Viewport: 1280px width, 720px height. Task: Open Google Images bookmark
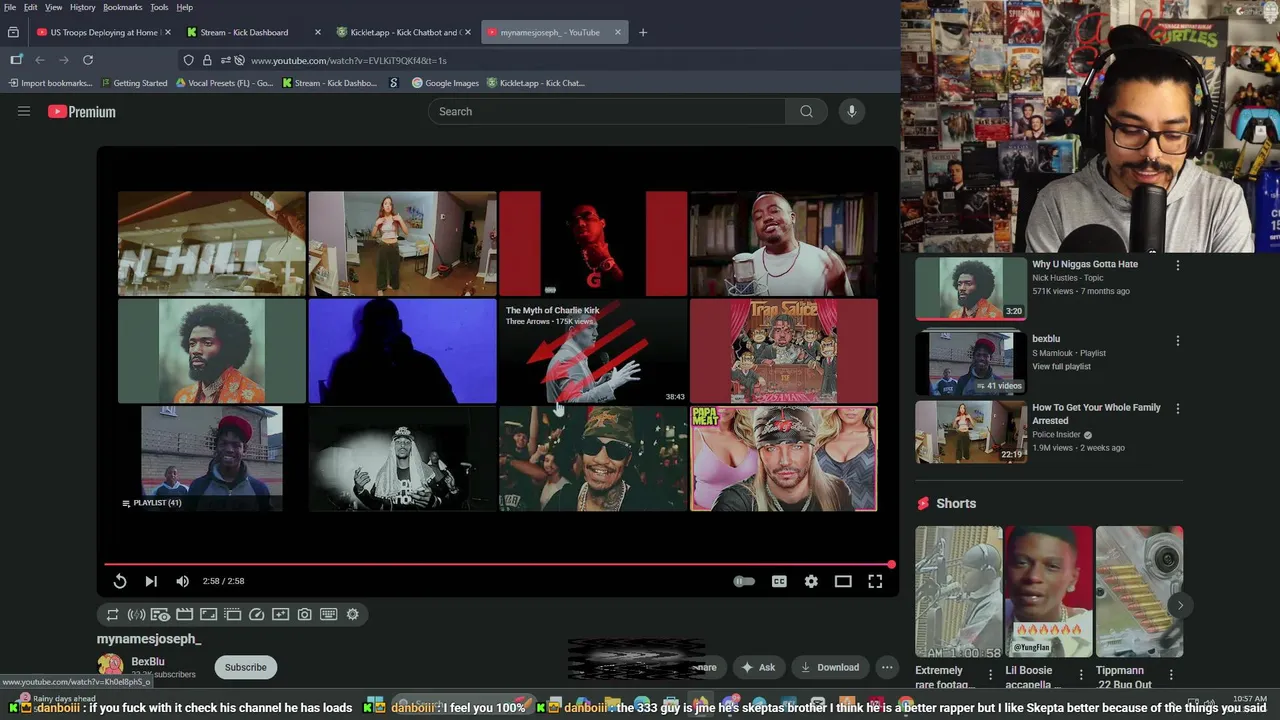(x=445, y=83)
